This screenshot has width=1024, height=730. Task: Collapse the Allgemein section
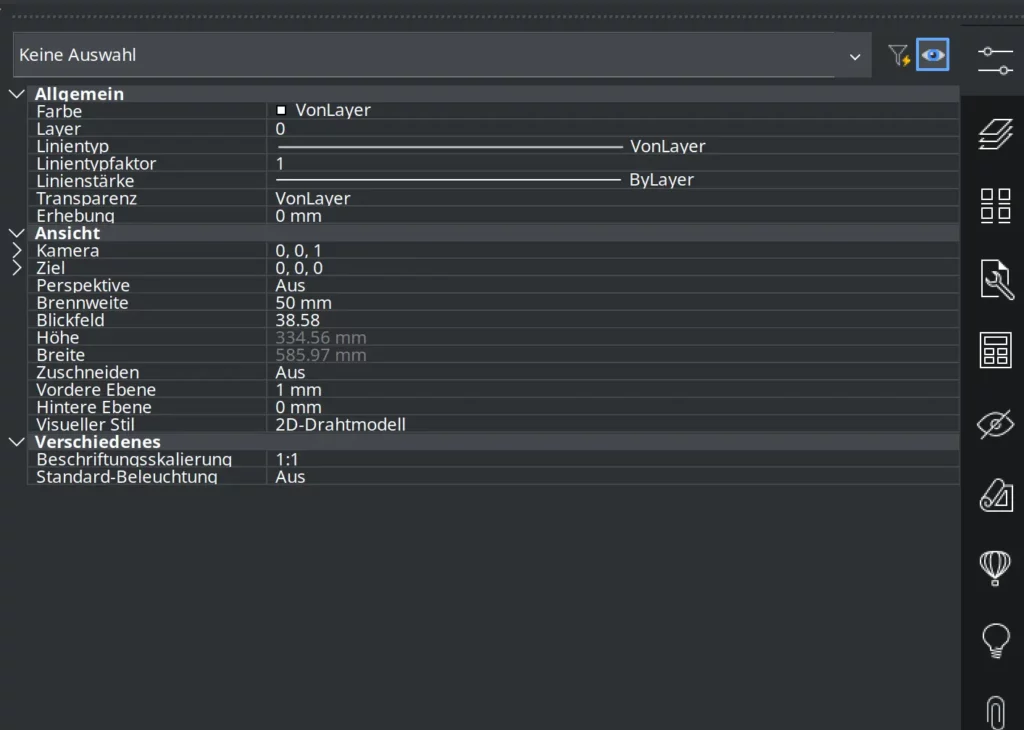(x=17, y=94)
